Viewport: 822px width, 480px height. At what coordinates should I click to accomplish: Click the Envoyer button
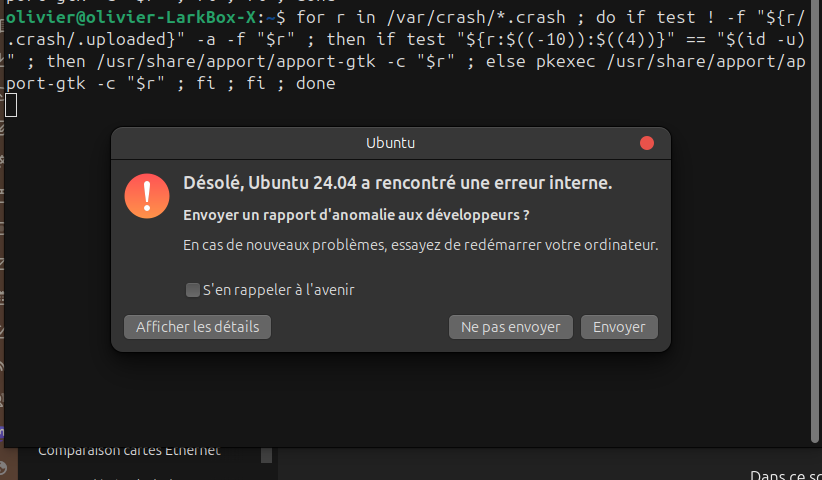click(619, 327)
